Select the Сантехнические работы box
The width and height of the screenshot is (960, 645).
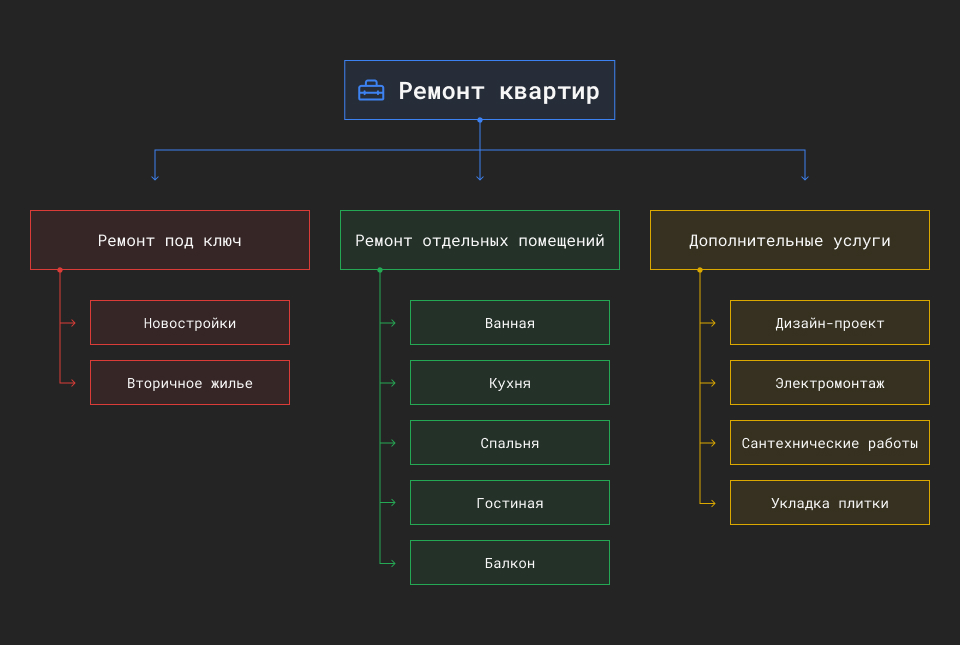tap(830, 442)
